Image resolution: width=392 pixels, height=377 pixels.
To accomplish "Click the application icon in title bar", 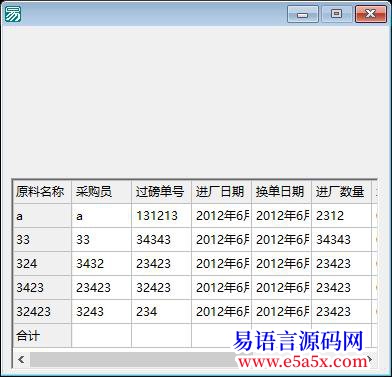I will [13, 14].
